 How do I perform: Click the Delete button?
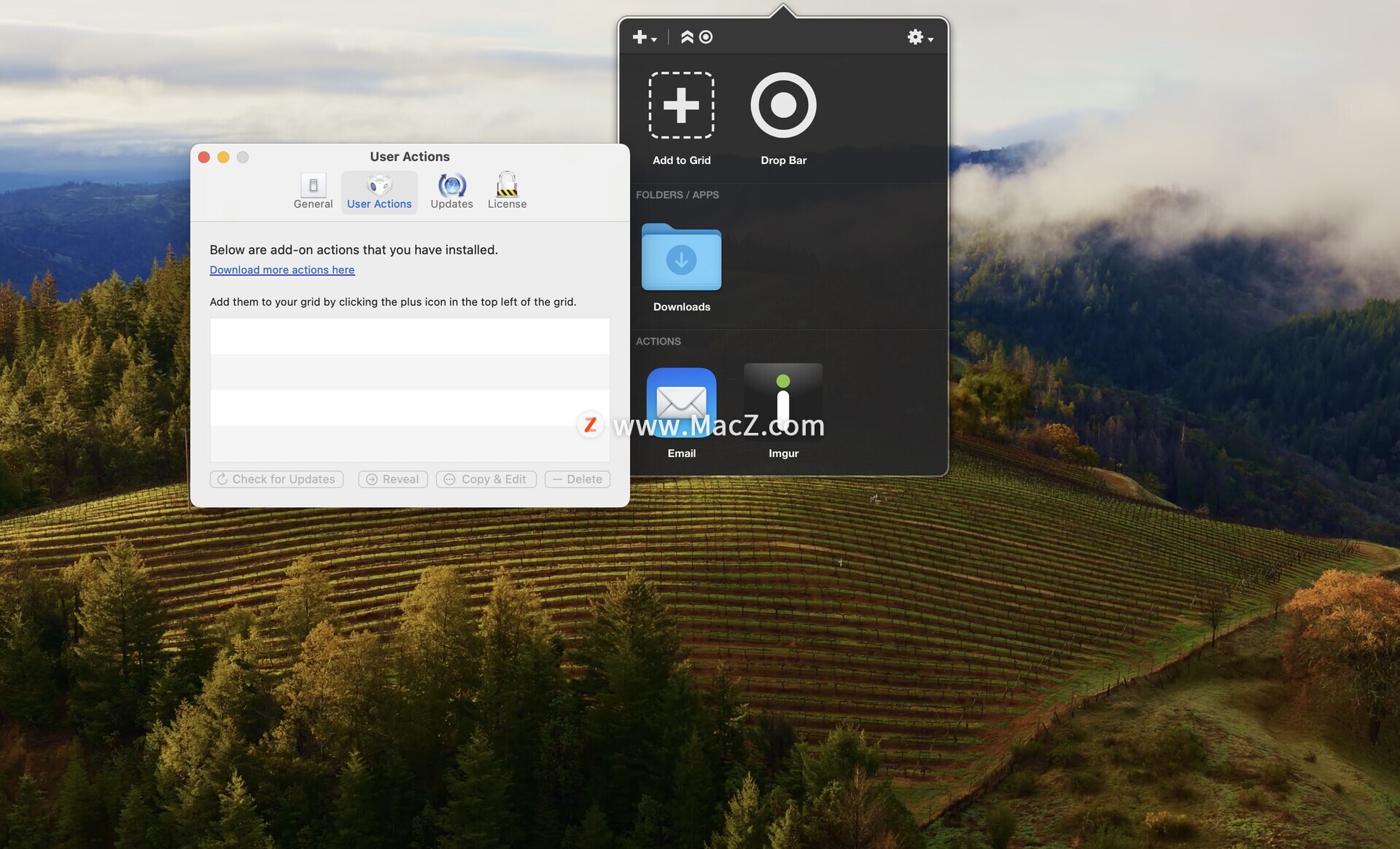[577, 480]
